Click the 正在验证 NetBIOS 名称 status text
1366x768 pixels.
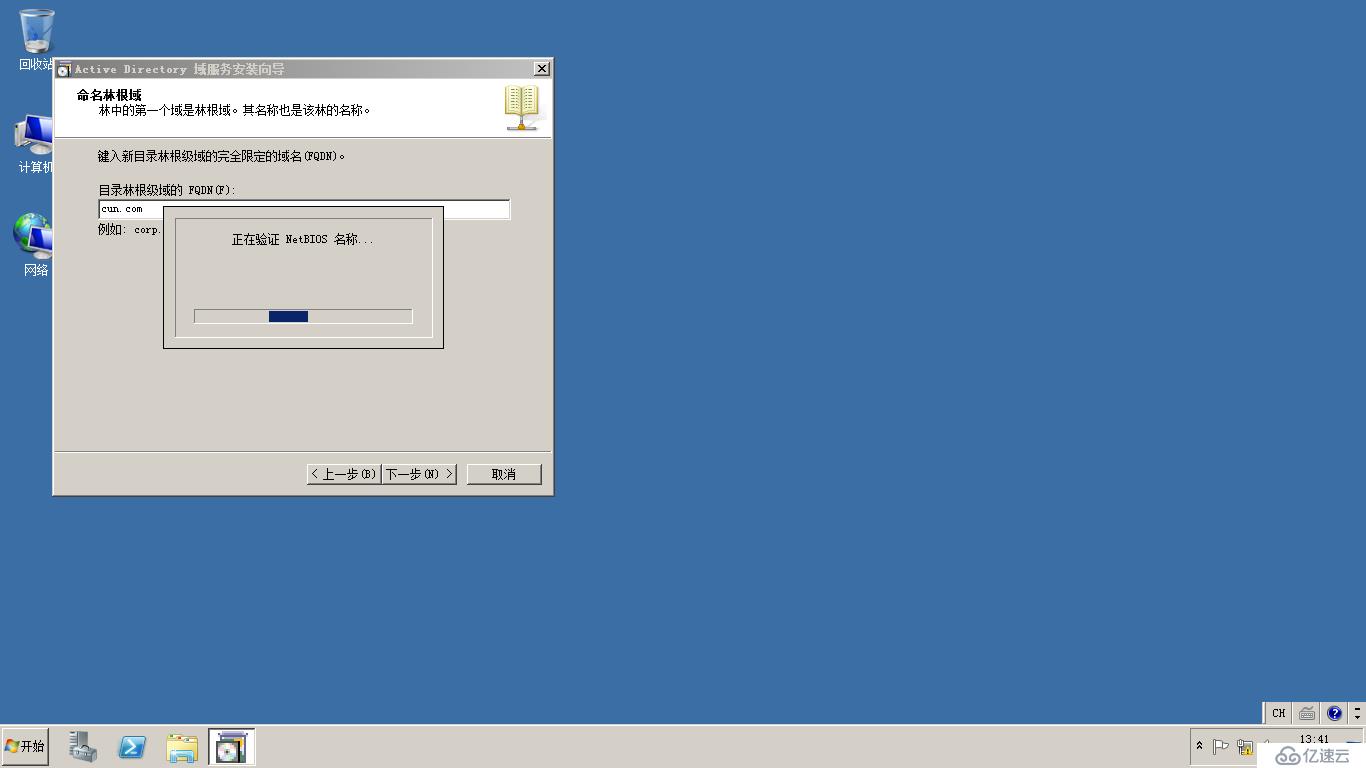[x=303, y=240]
